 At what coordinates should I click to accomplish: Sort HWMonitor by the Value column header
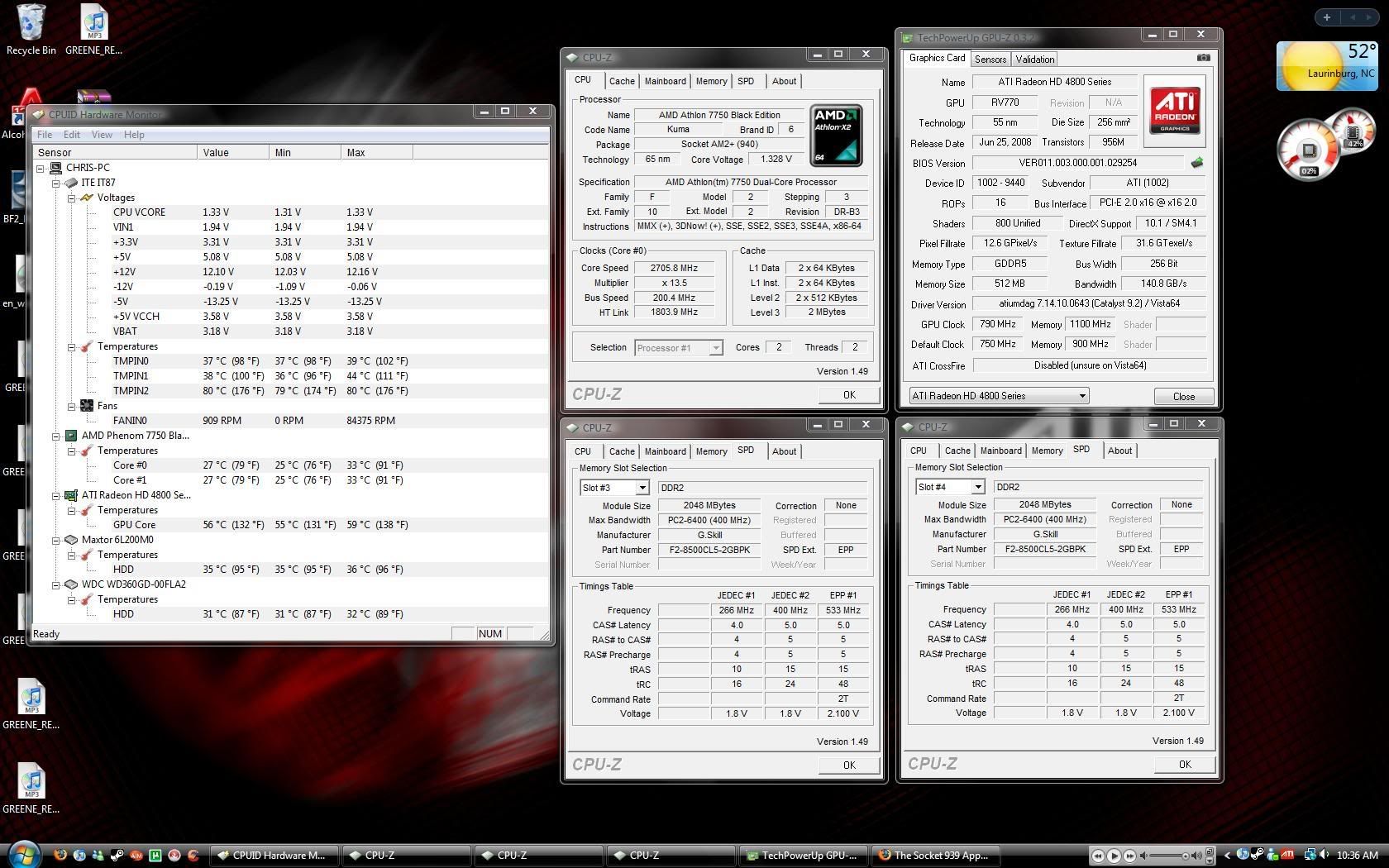coord(233,152)
